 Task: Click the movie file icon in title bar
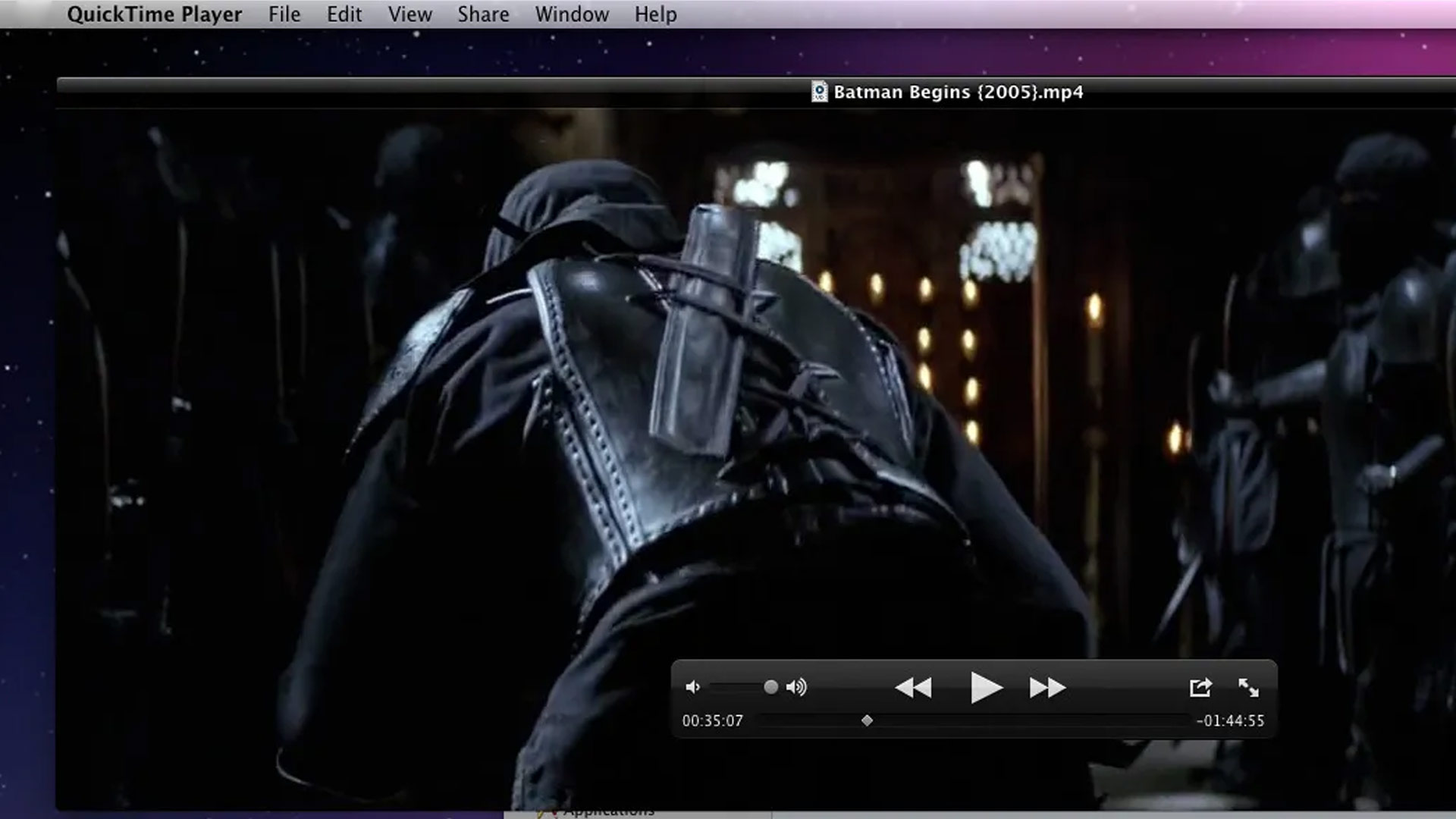coord(819,92)
